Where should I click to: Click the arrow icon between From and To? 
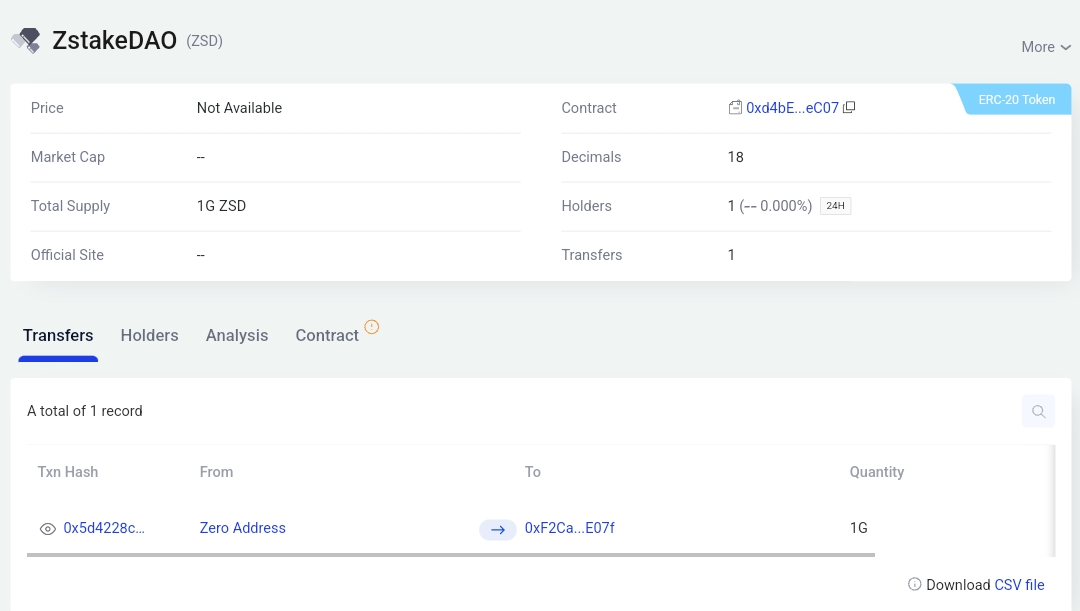498,529
